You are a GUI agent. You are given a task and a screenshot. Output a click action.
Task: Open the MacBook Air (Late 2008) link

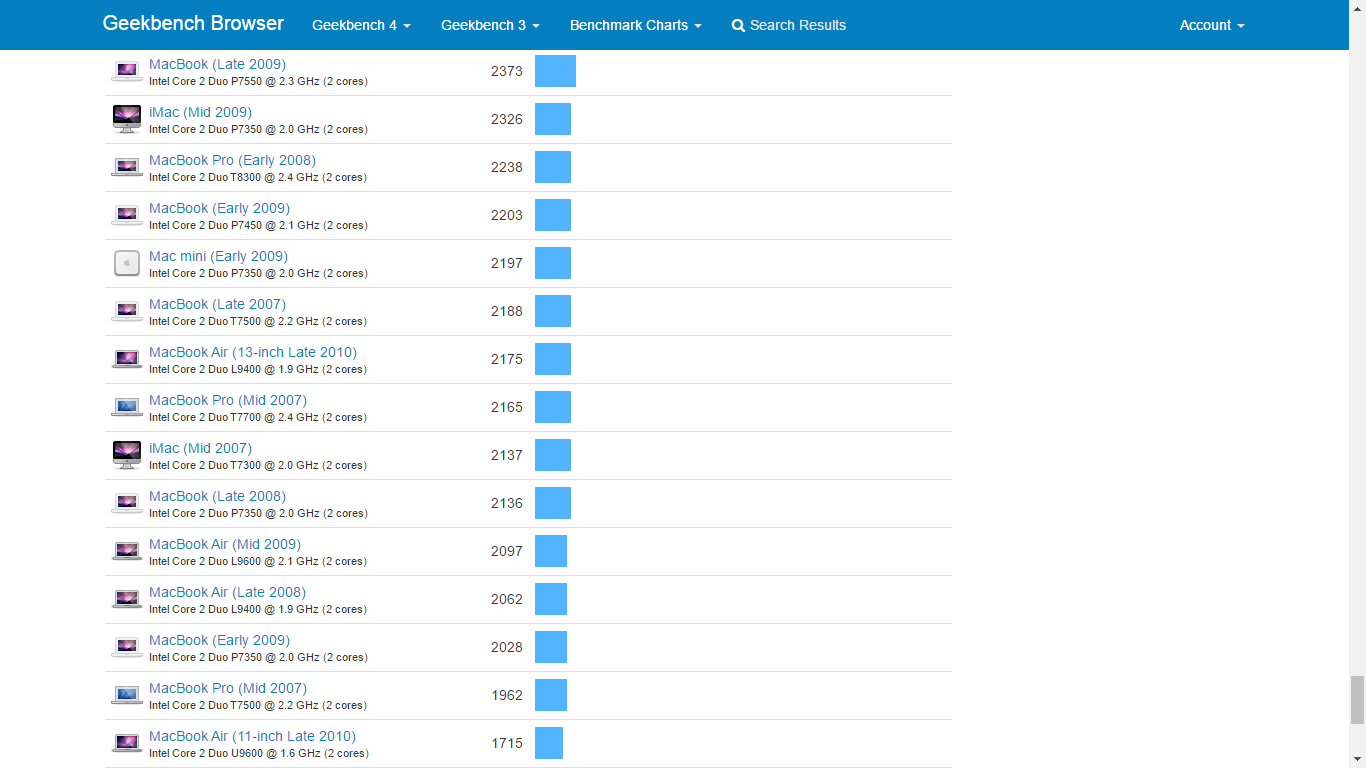(x=227, y=592)
